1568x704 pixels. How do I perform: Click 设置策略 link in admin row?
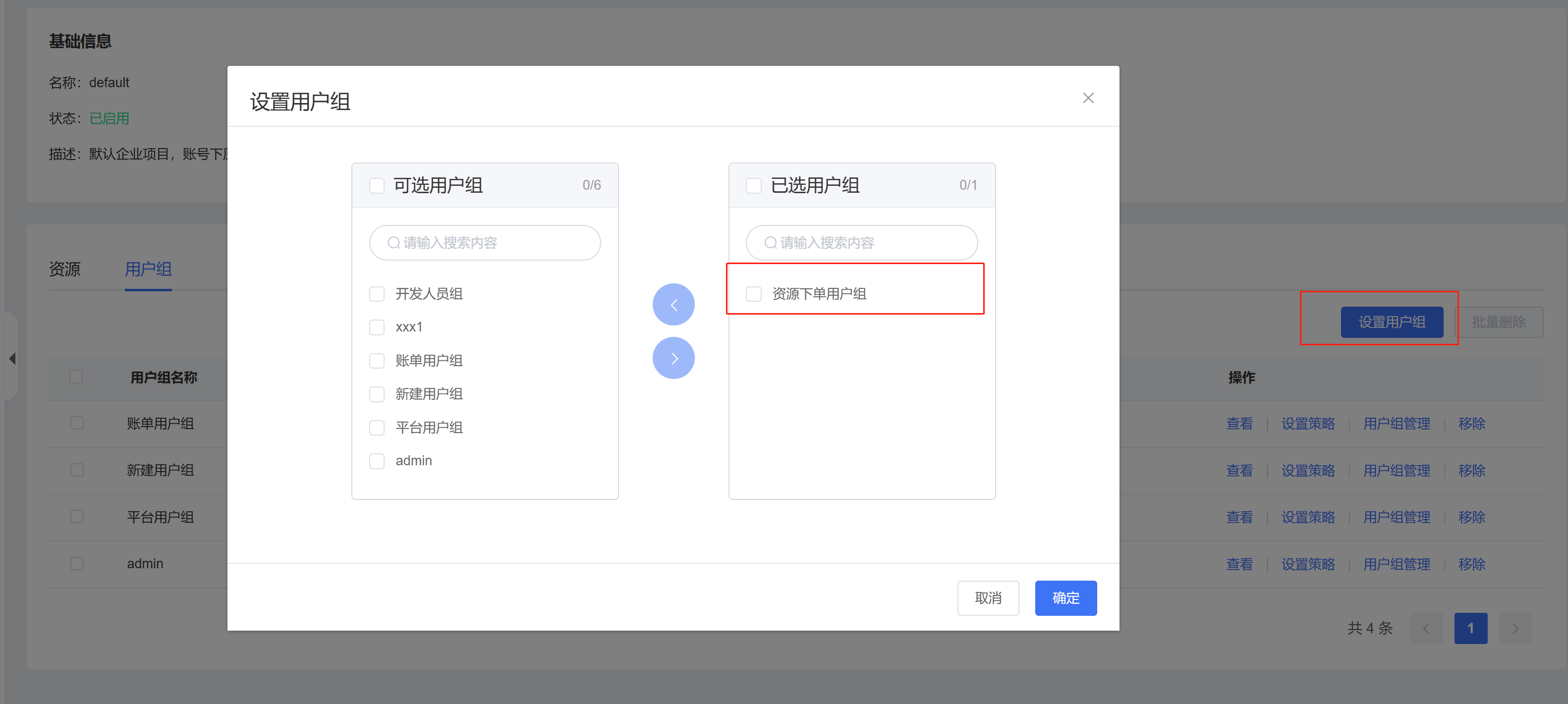click(1308, 564)
